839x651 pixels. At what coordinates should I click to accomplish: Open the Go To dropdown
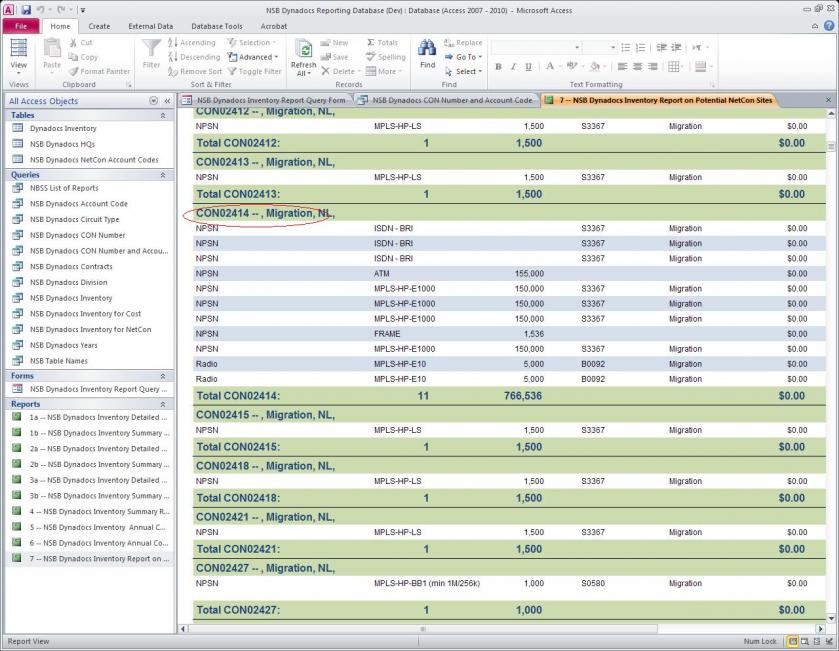pos(463,57)
